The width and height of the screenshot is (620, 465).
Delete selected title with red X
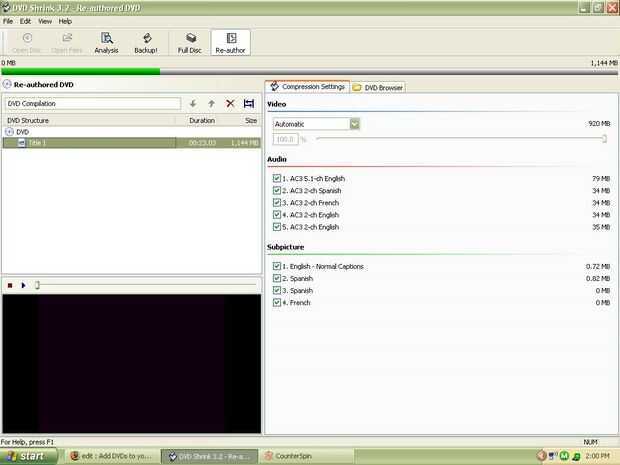tap(230, 104)
